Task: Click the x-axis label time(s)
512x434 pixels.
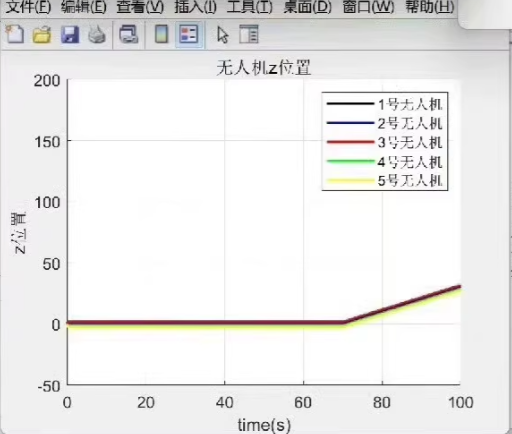Action: pyautogui.click(x=264, y=425)
